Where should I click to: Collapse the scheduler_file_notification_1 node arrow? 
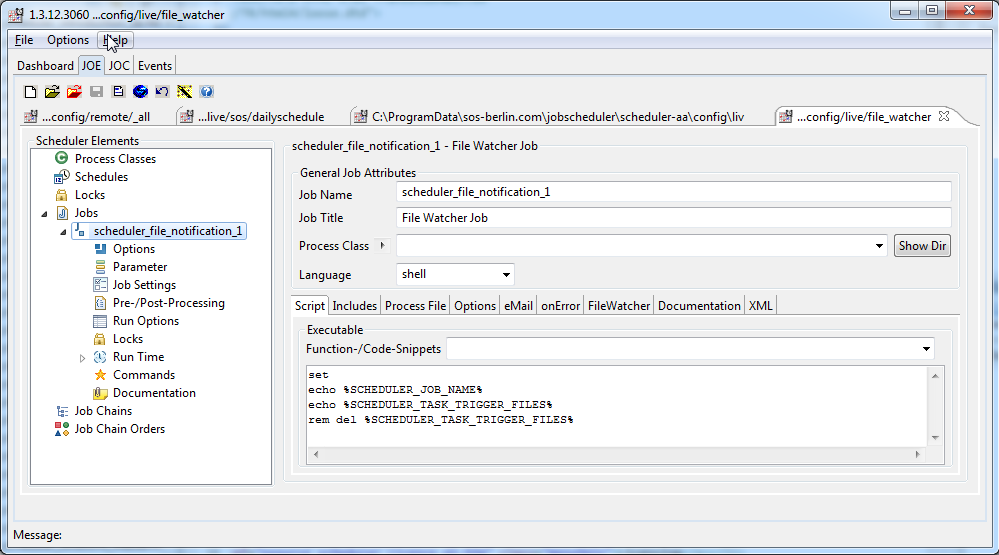click(x=63, y=232)
